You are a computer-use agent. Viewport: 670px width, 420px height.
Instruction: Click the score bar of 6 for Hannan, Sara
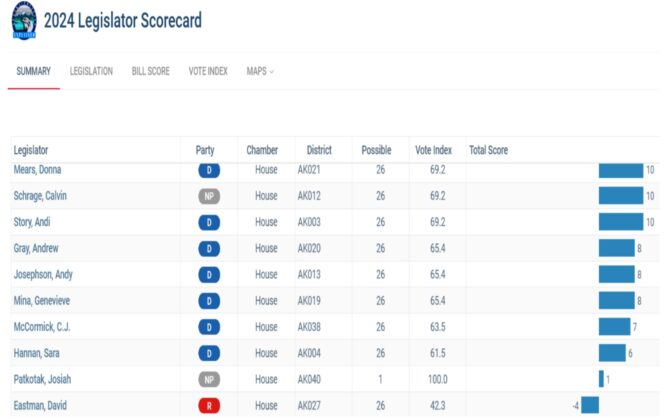click(612, 353)
